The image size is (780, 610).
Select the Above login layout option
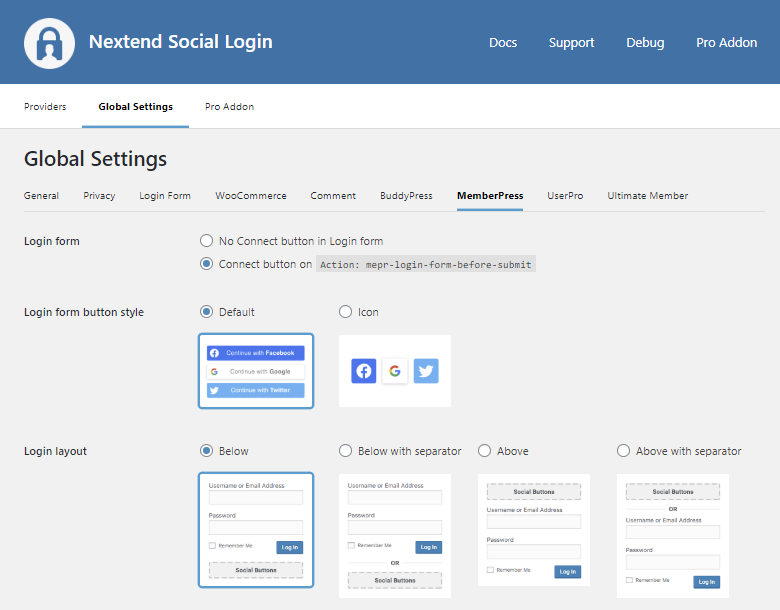point(485,451)
